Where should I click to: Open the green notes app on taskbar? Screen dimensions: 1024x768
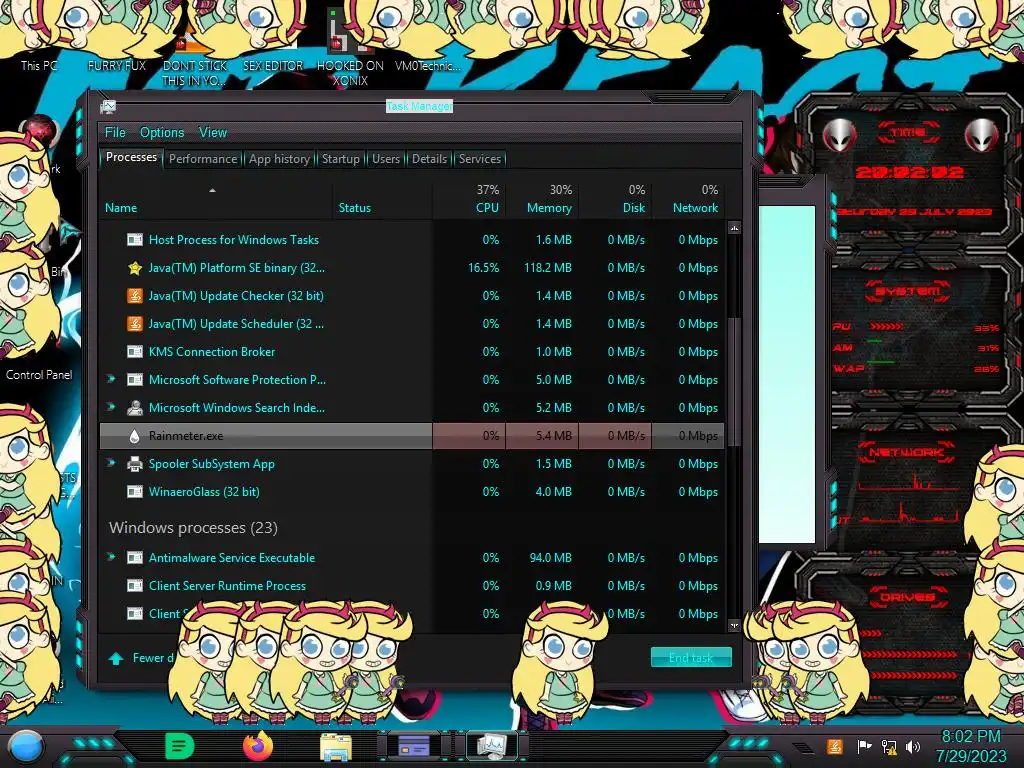tap(180, 746)
